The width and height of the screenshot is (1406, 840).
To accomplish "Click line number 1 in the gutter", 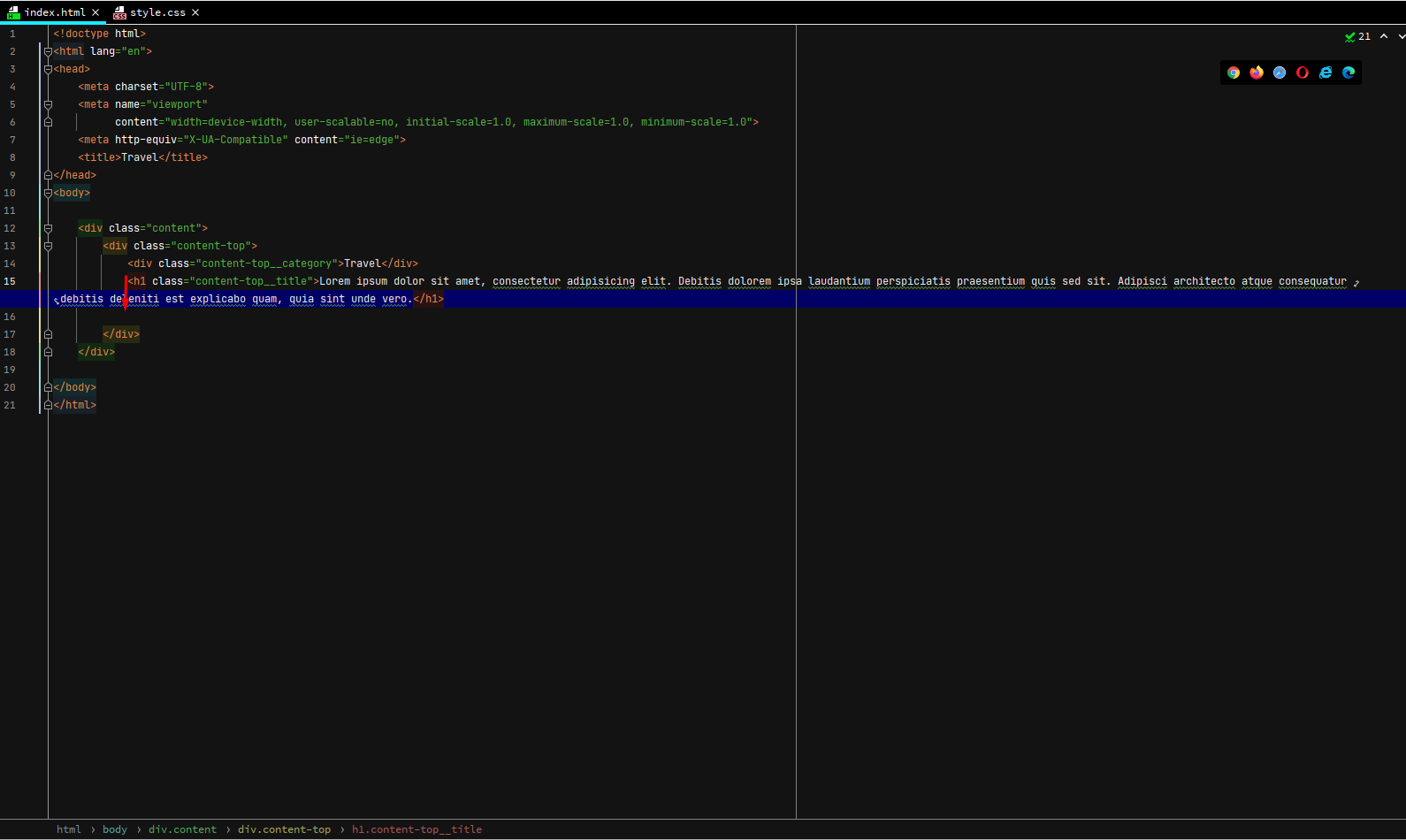I will click(x=12, y=34).
